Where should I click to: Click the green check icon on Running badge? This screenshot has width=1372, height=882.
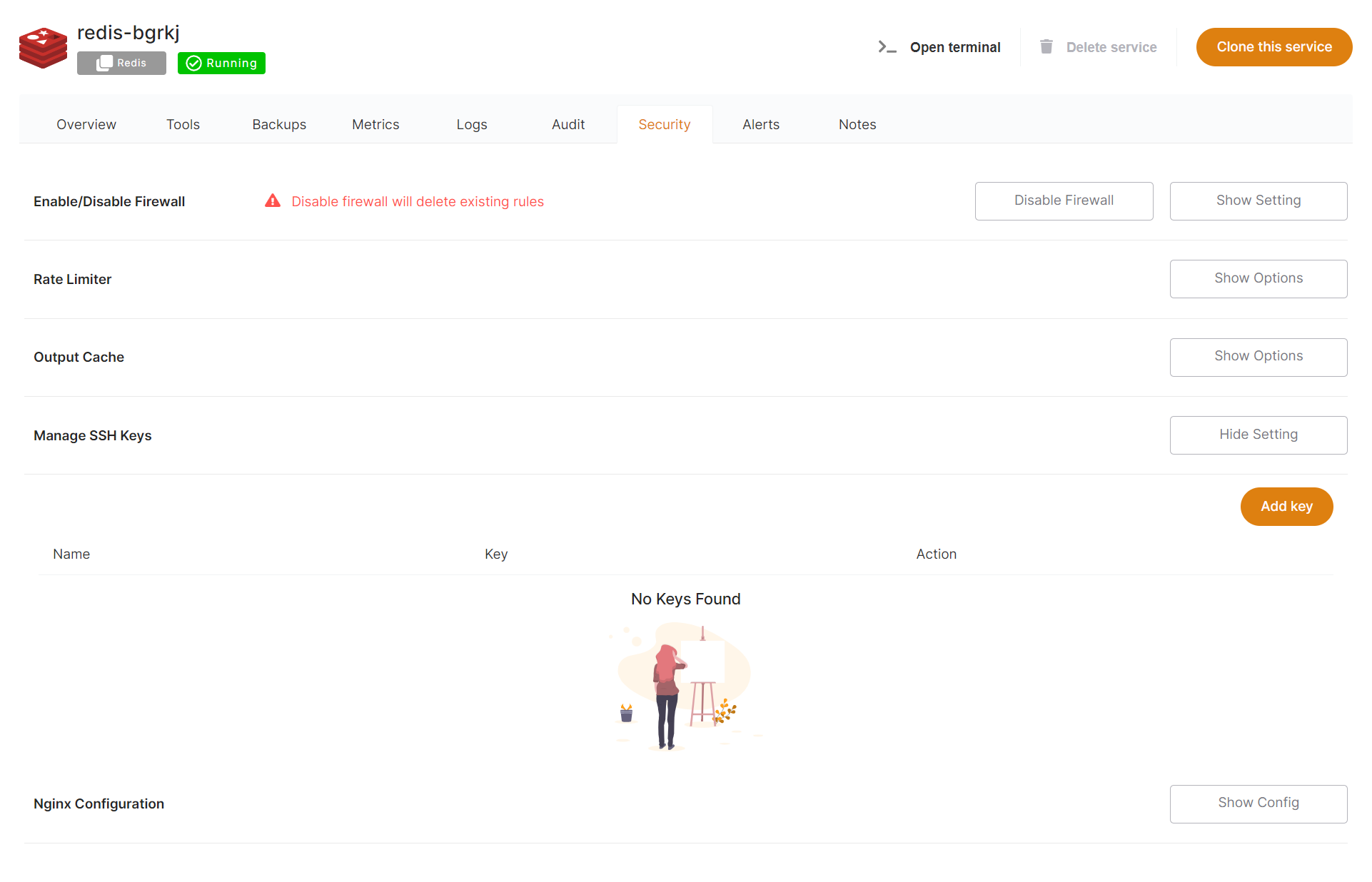(x=193, y=63)
